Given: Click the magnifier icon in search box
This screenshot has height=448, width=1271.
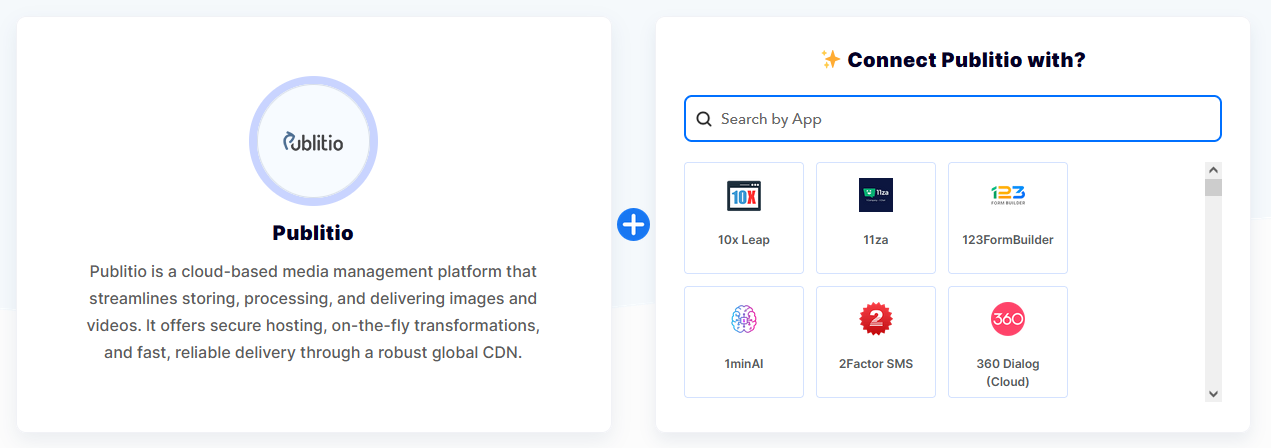Looking at the screenshot, I should (704, 119).
